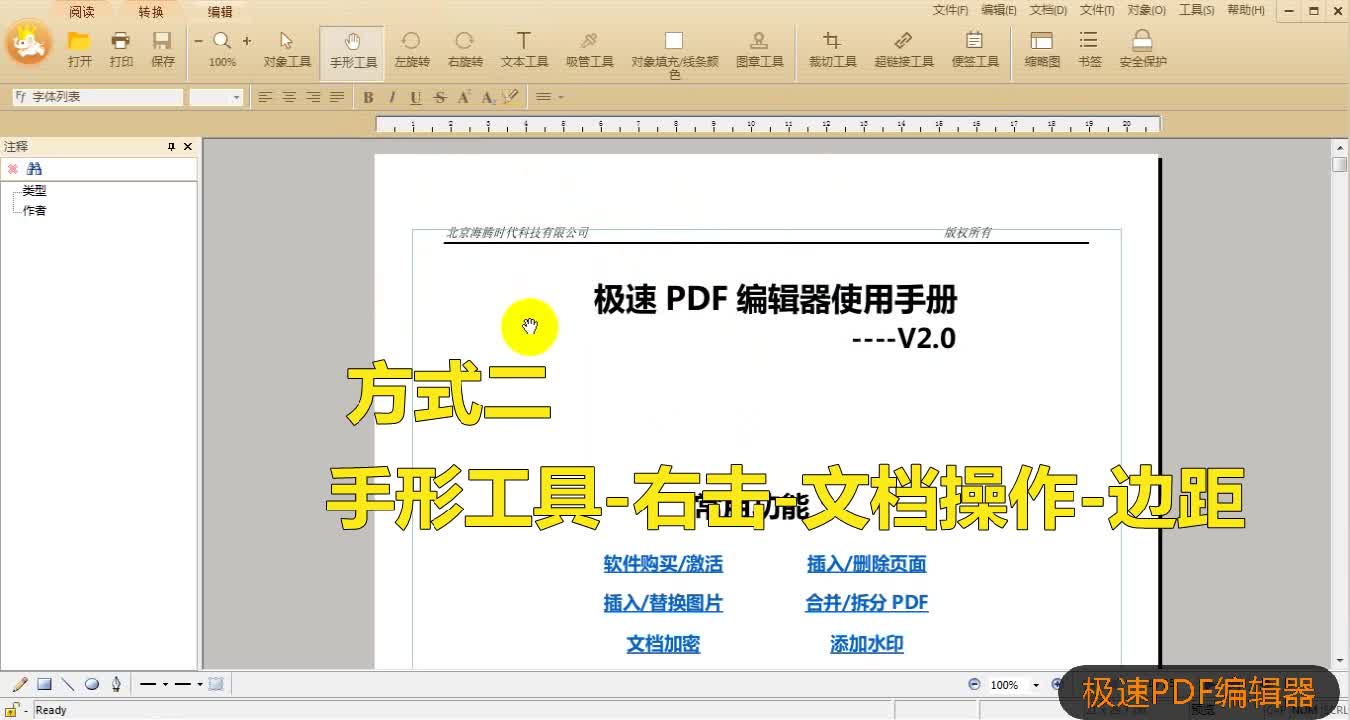
Task: Select the pencil drawing tool
Action: pyautogui.click(x=20, y=684)
